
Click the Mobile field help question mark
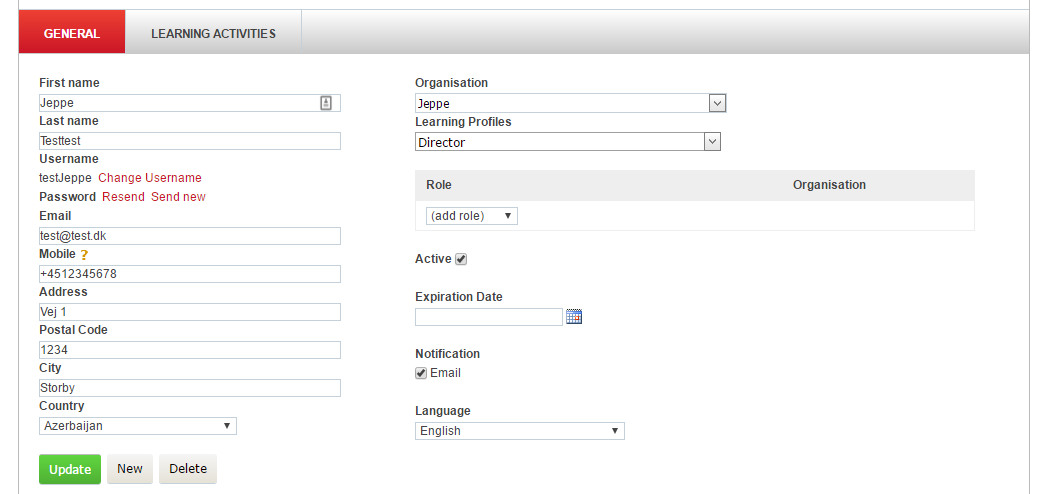pos(85,255)
